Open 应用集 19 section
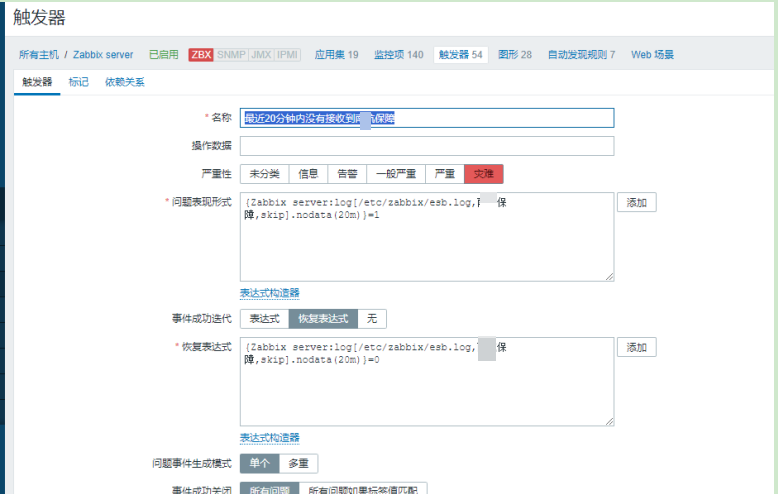Viewport: 778px width, 494px height. coord(336,55)
